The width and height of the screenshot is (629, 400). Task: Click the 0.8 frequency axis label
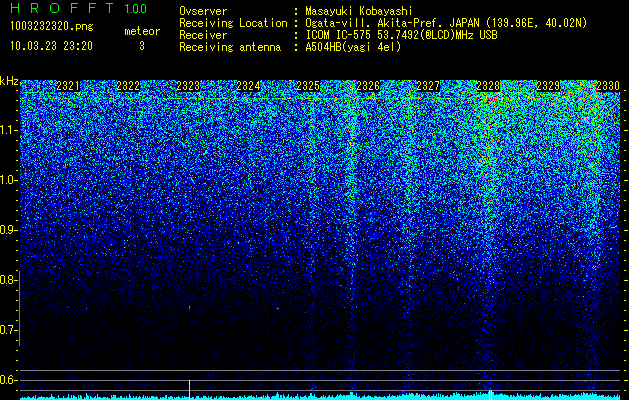[x=9, y=280]
